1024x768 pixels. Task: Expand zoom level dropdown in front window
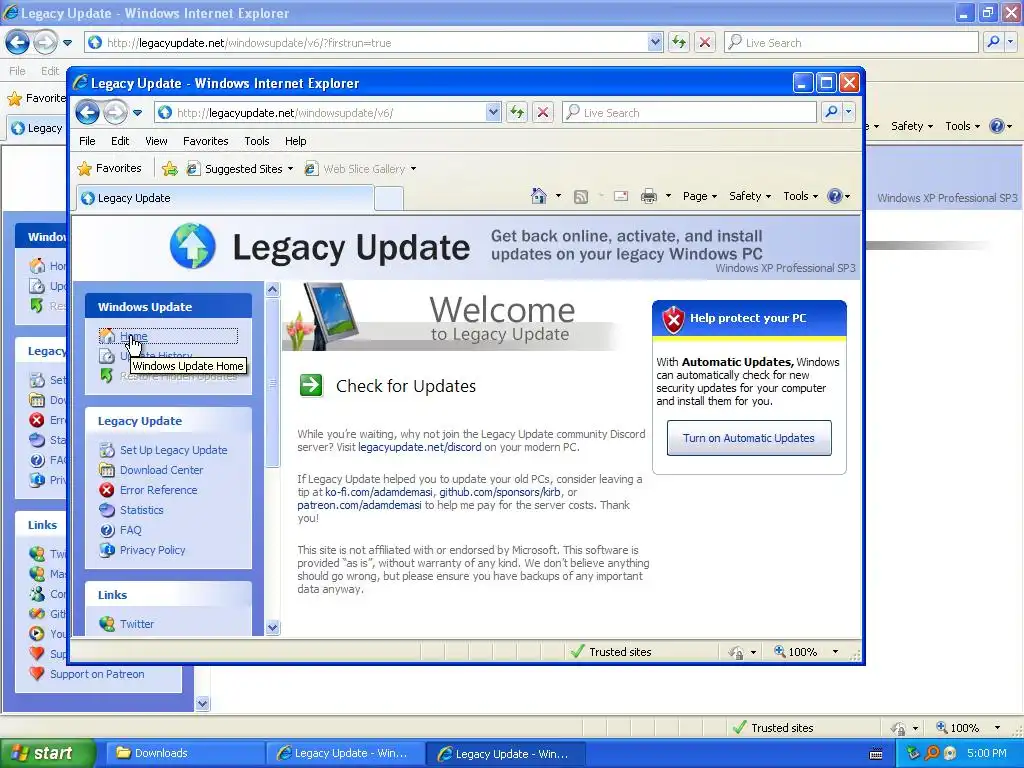pos(835,652)
